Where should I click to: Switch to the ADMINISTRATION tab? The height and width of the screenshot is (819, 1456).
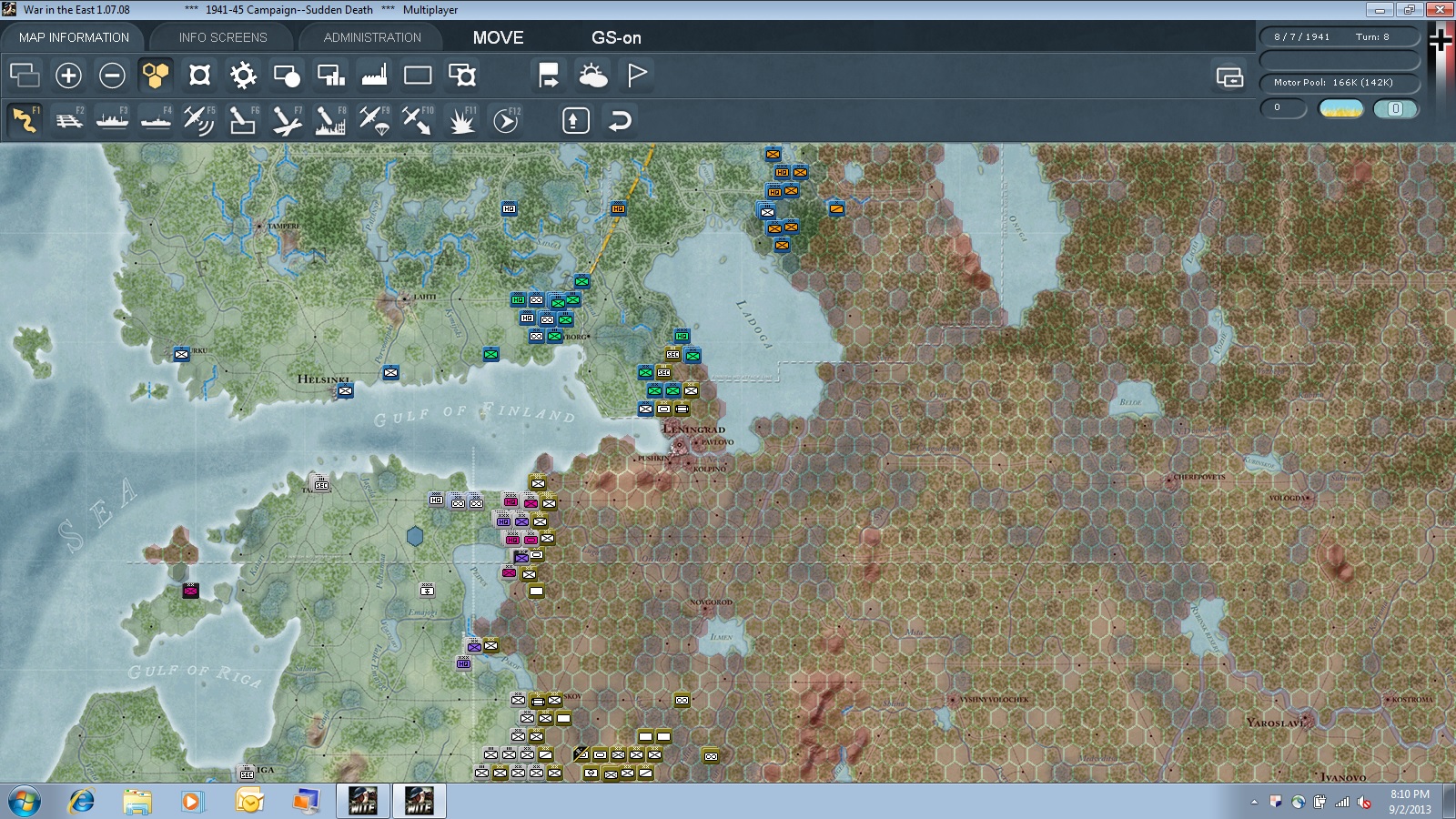point(372,37)
